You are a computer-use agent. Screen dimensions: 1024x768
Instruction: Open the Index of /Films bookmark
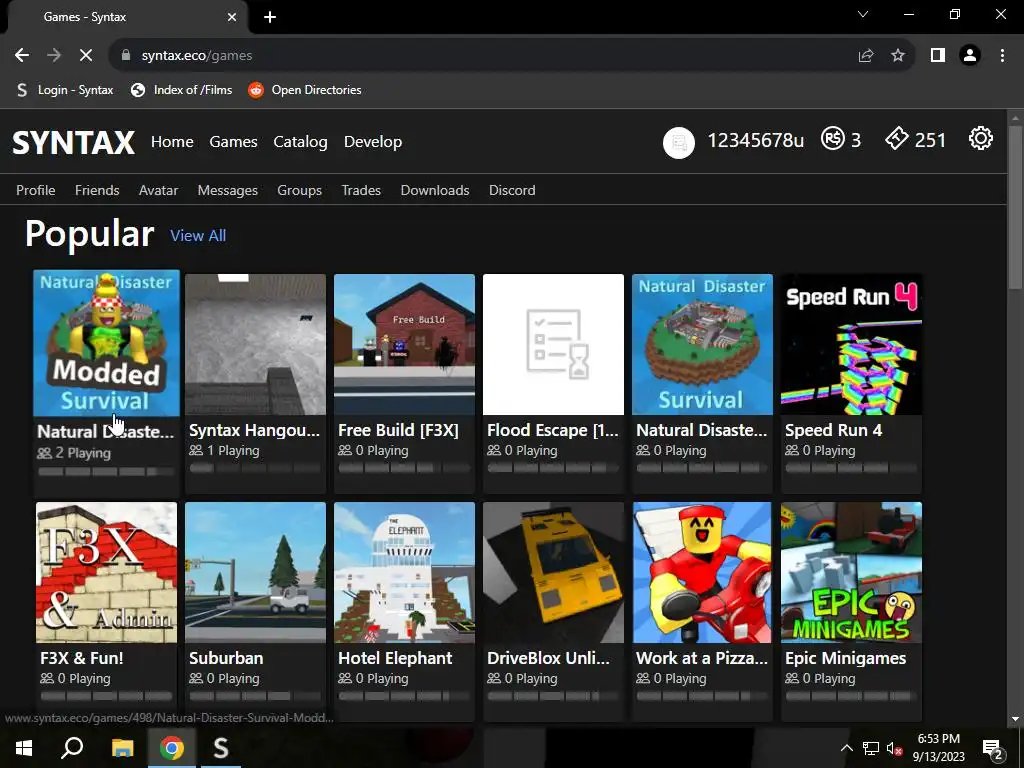pos(182,90)
